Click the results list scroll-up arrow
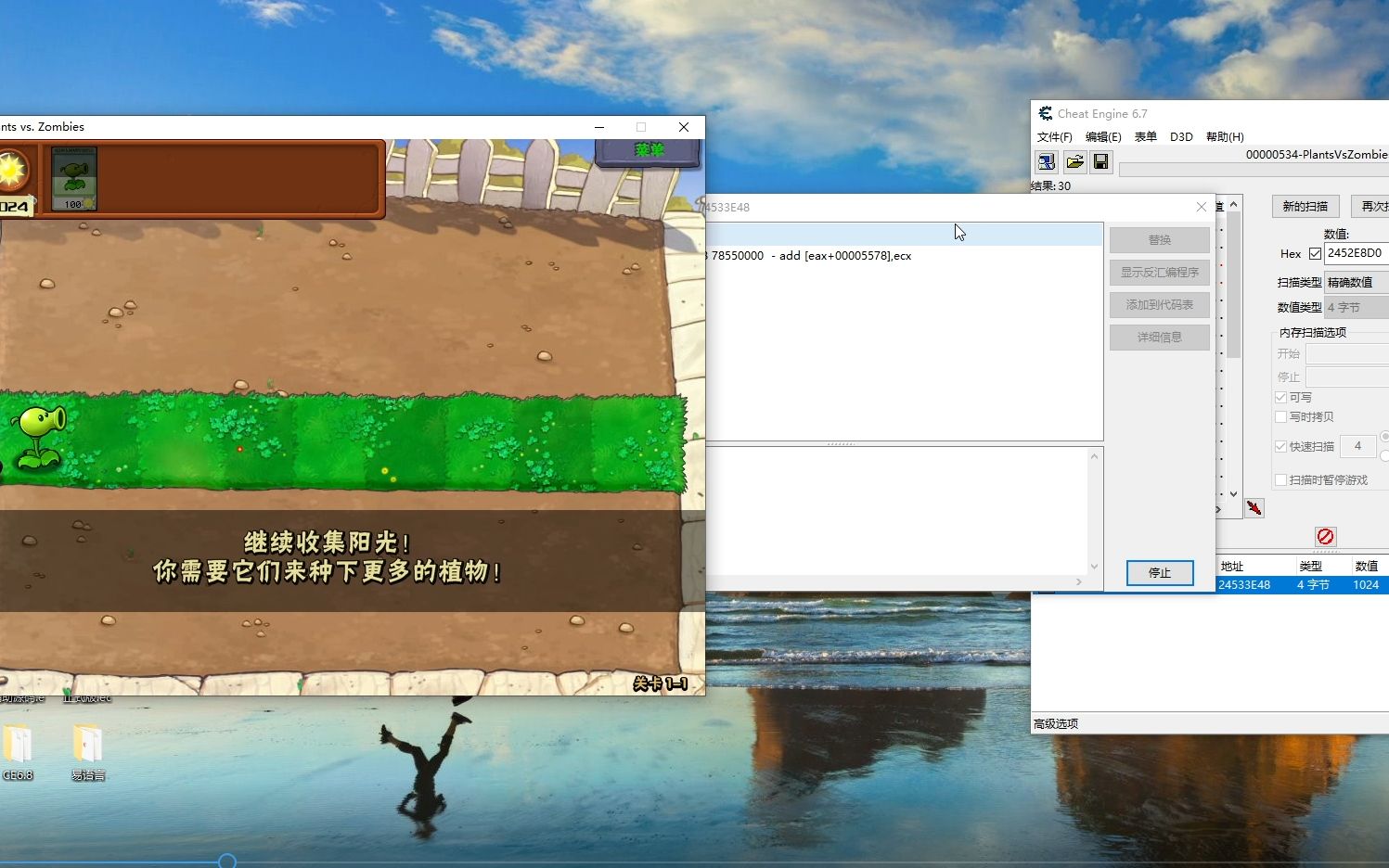Image resolution: width=1389 pixels, height=868 pixels. [1233, 204]
